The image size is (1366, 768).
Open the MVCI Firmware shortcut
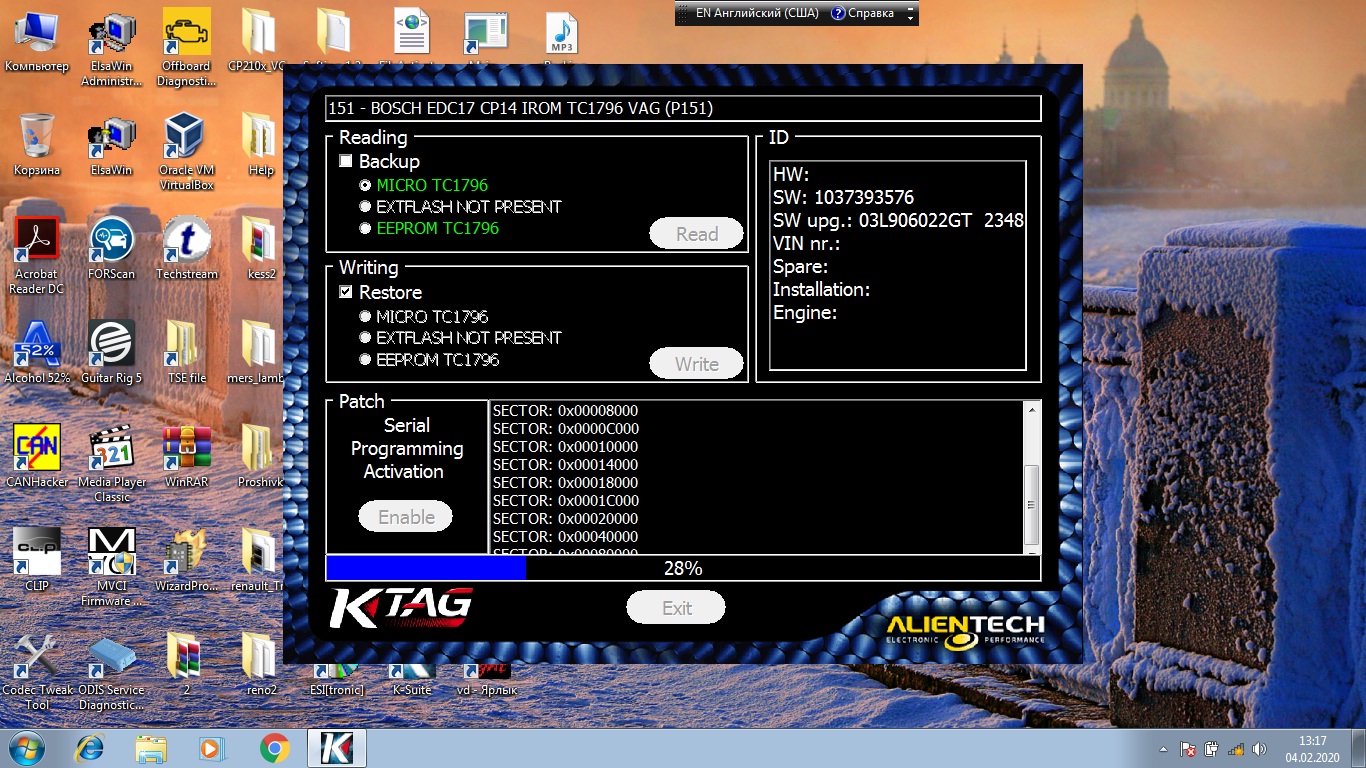(112, 568)
